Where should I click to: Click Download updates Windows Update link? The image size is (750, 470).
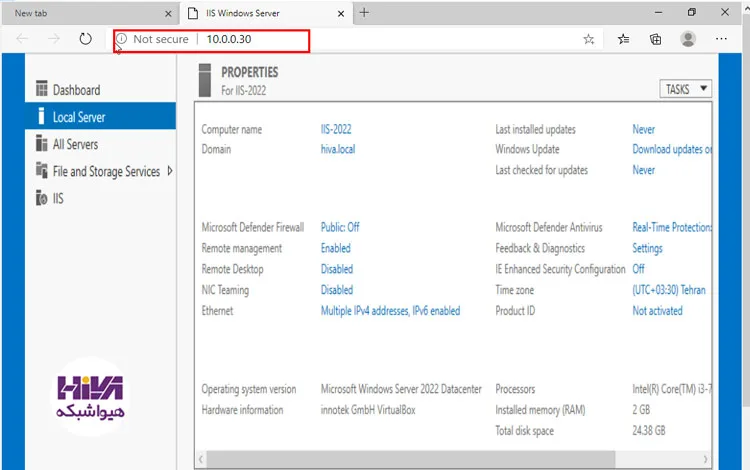point(672,149)
